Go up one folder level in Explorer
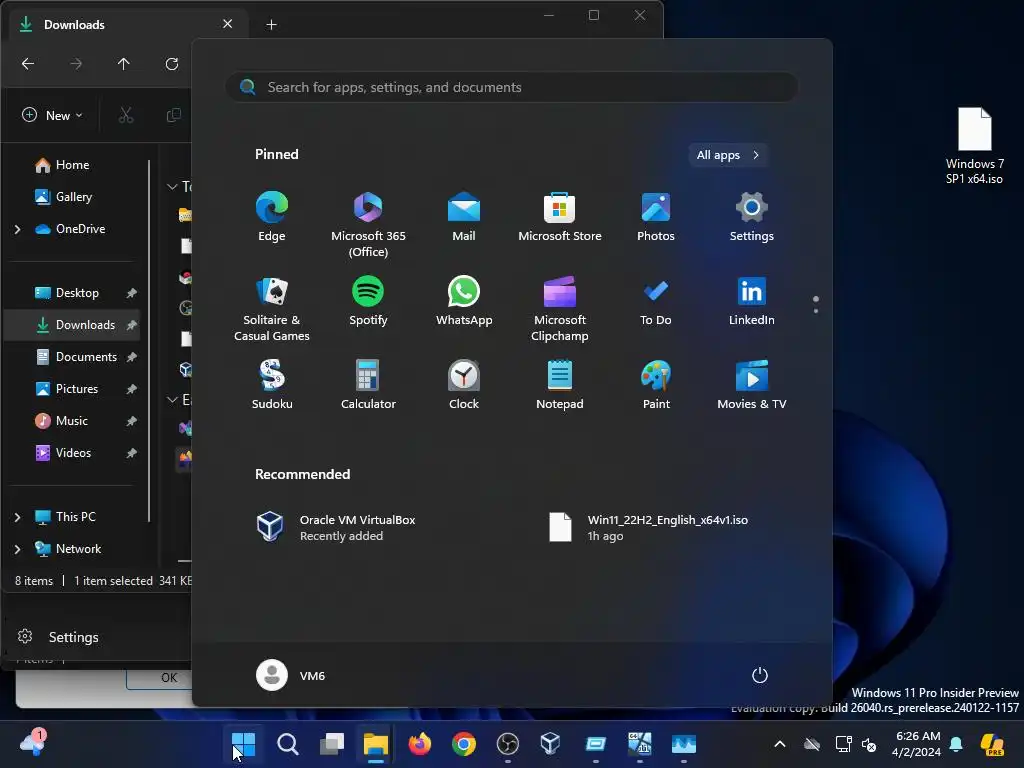 (123, 63)
